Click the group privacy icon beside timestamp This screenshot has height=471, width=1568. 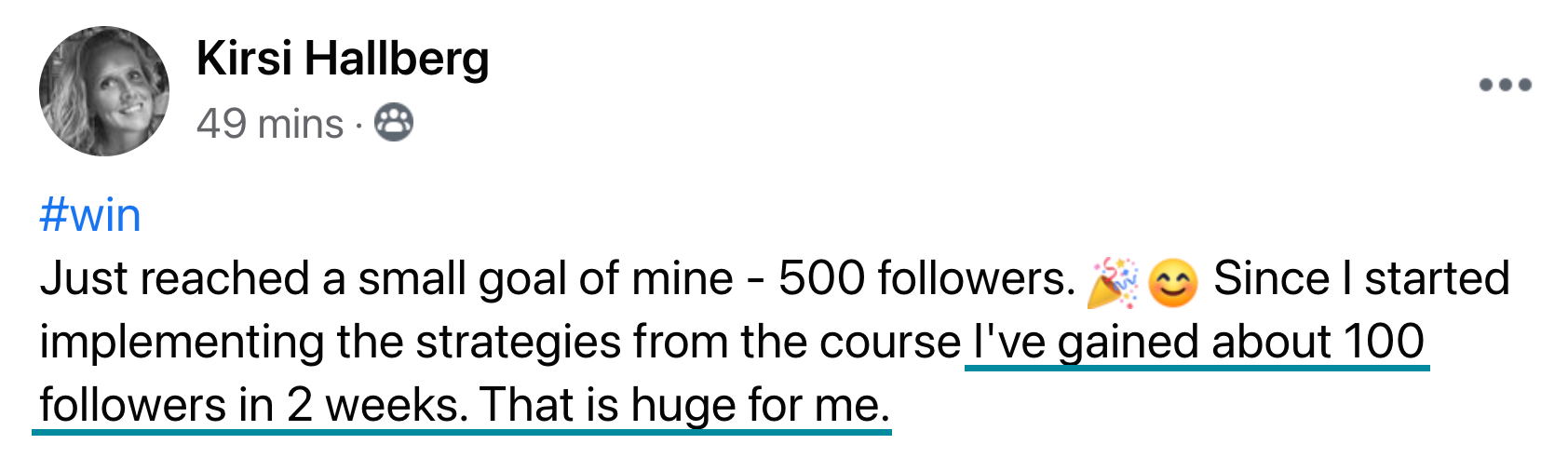point(394,123)
